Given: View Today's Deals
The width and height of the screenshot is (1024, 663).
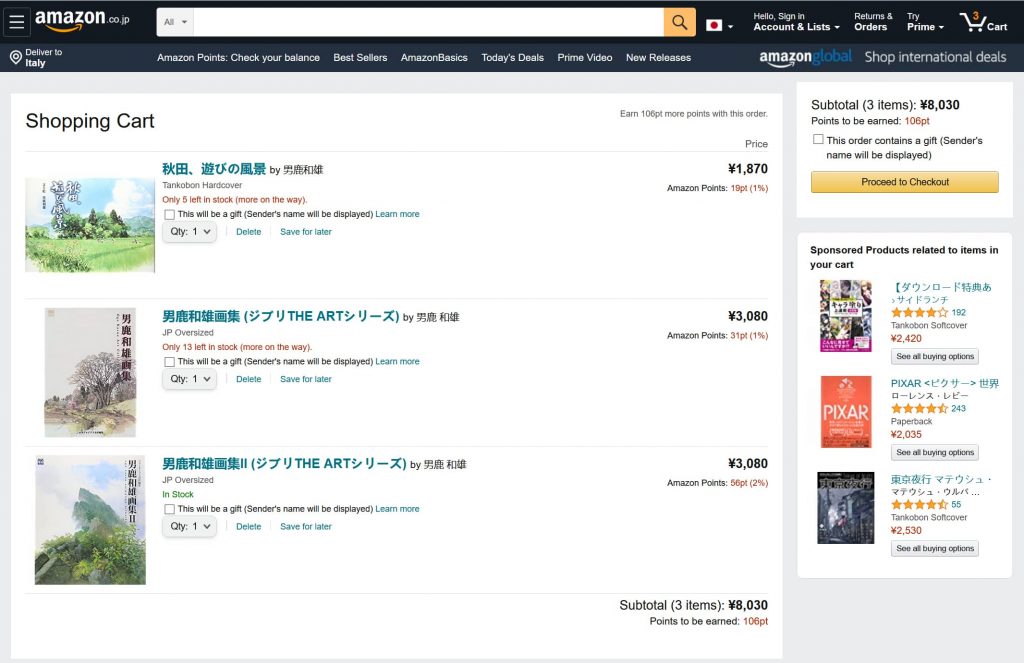Looking at the screenshot, I should 513,57.
